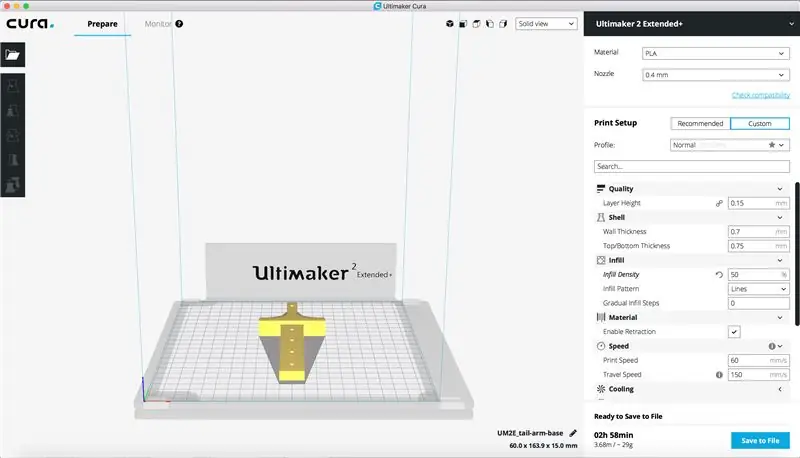Select the Move tool in left toolbar

[x=13, y=86]
